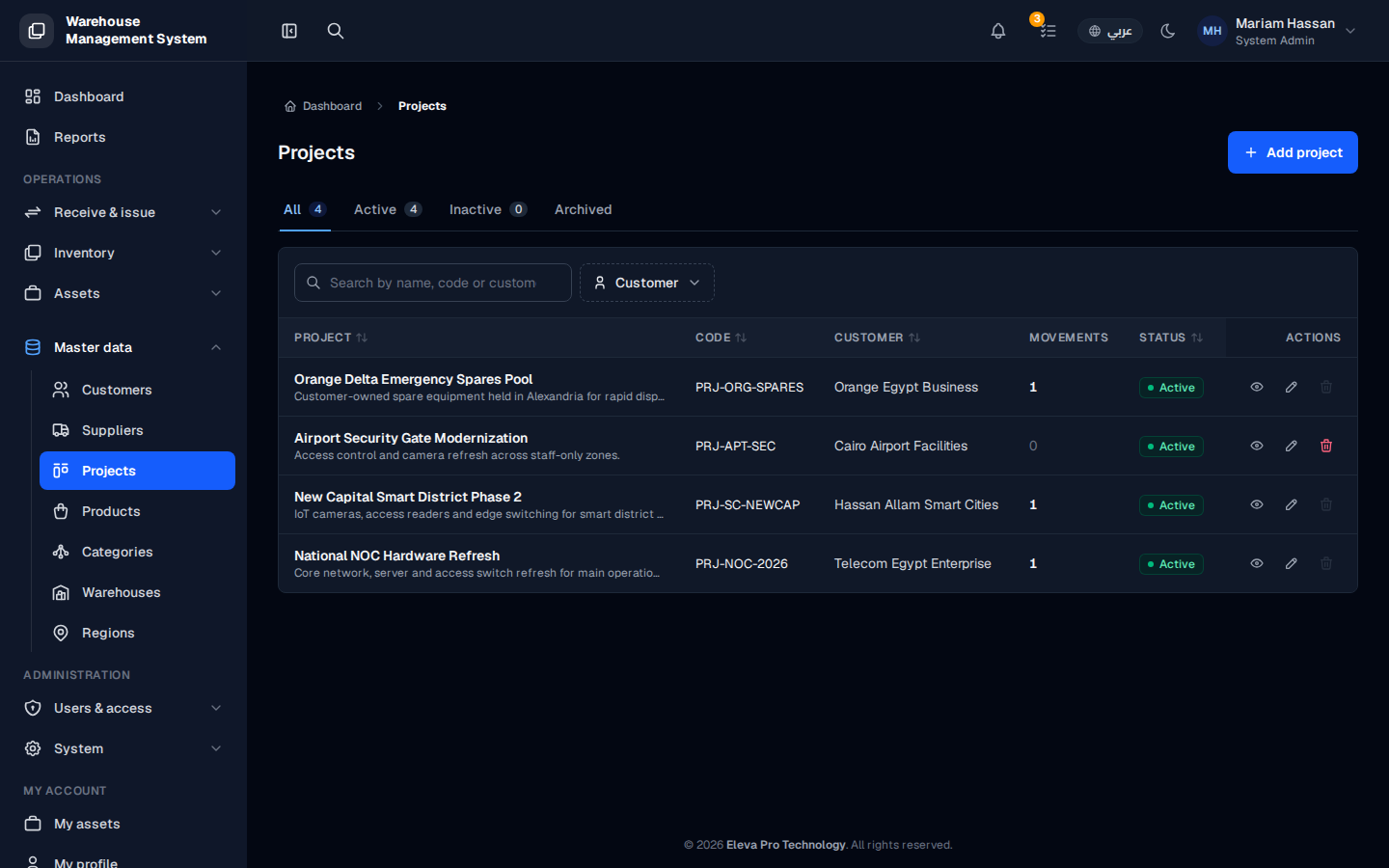The height and width of the screenshot is (868, 1389).
Task: Open Reports in sidebar
Action: [x=123, y=137]
